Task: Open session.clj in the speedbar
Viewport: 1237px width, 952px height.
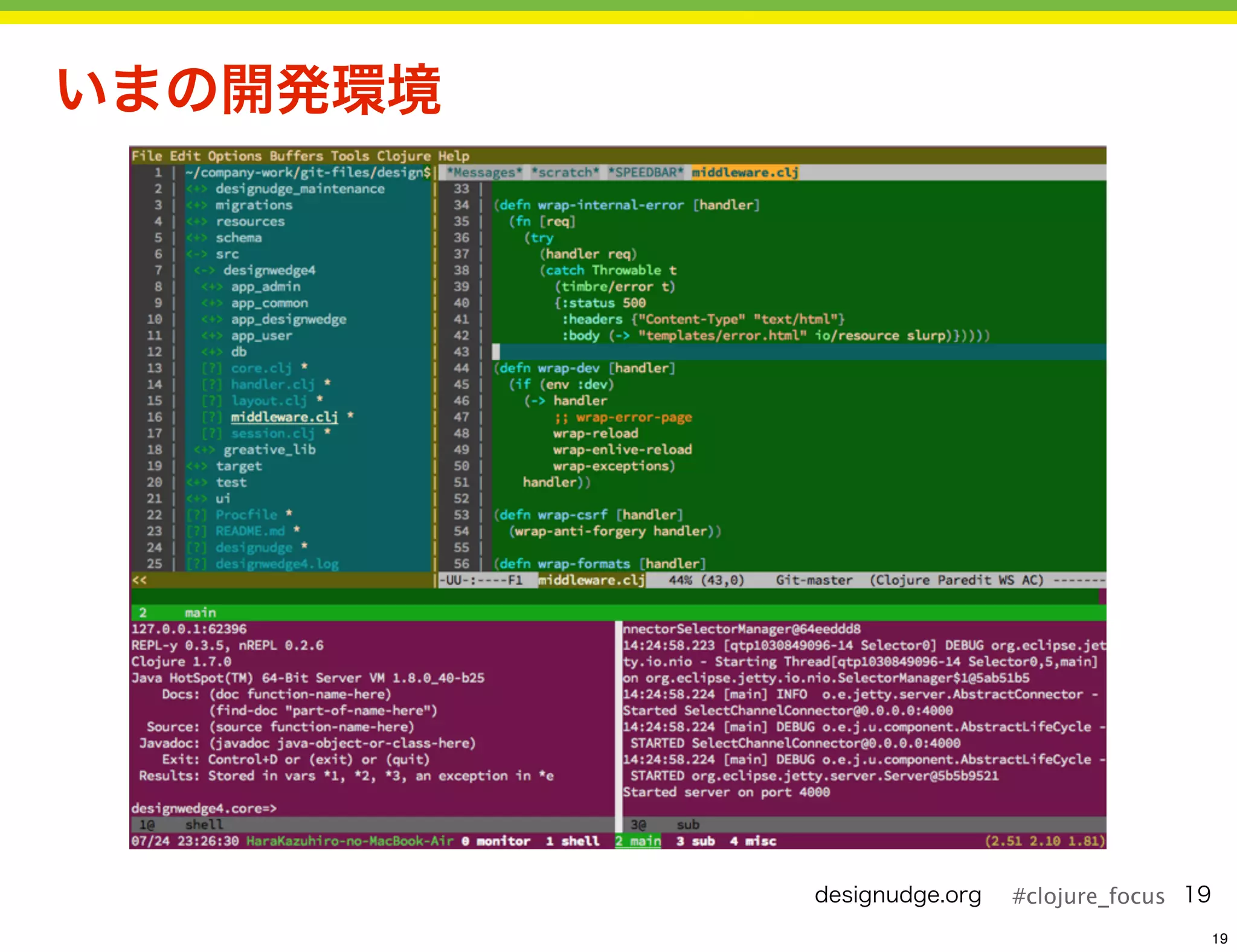Action: (272, 433)
